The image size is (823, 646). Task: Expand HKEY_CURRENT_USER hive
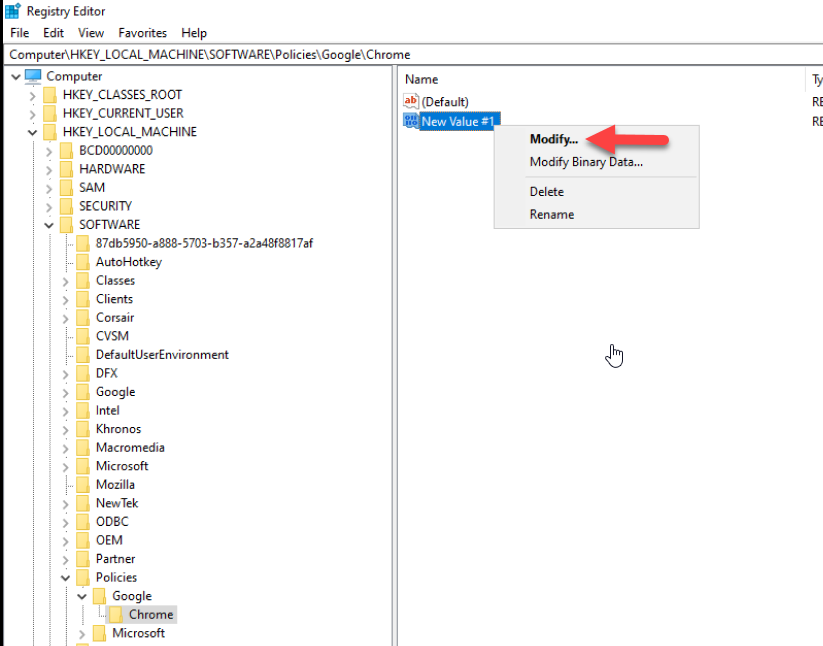(33, 114)
